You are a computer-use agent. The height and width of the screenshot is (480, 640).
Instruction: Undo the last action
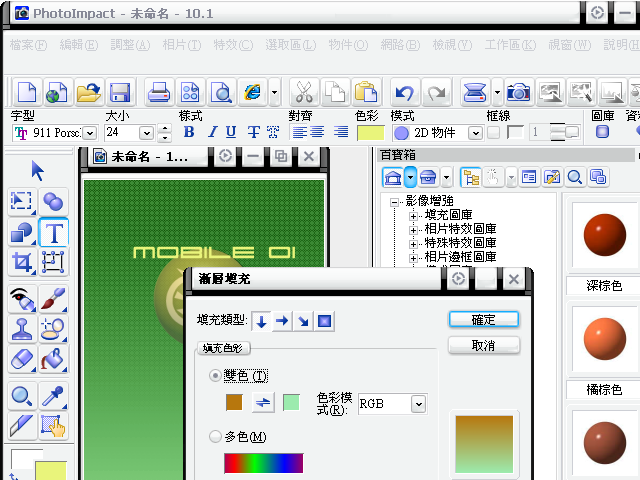point(404,91)
